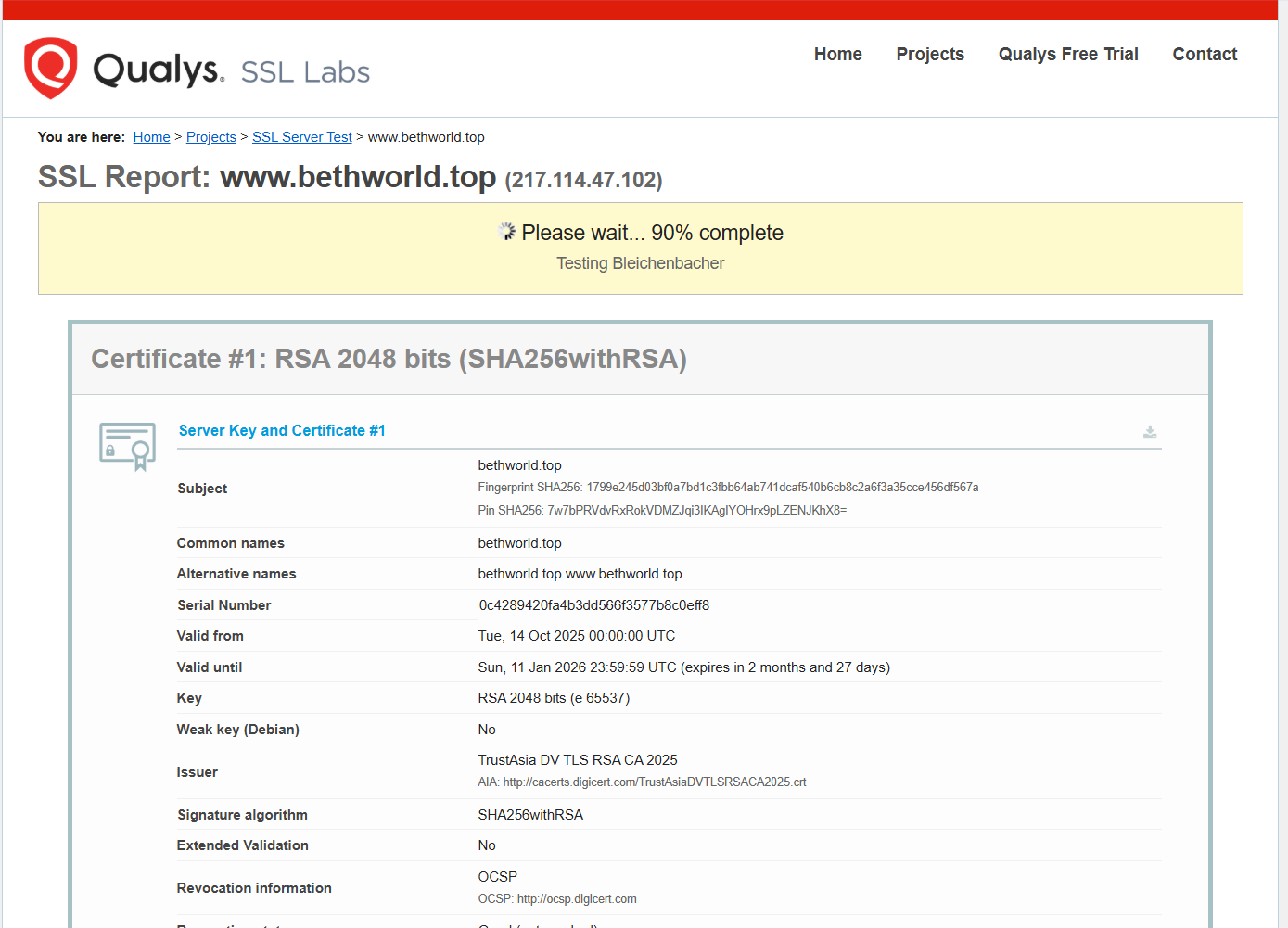Click the Pin SHA256 value

[x=696, y=511]
